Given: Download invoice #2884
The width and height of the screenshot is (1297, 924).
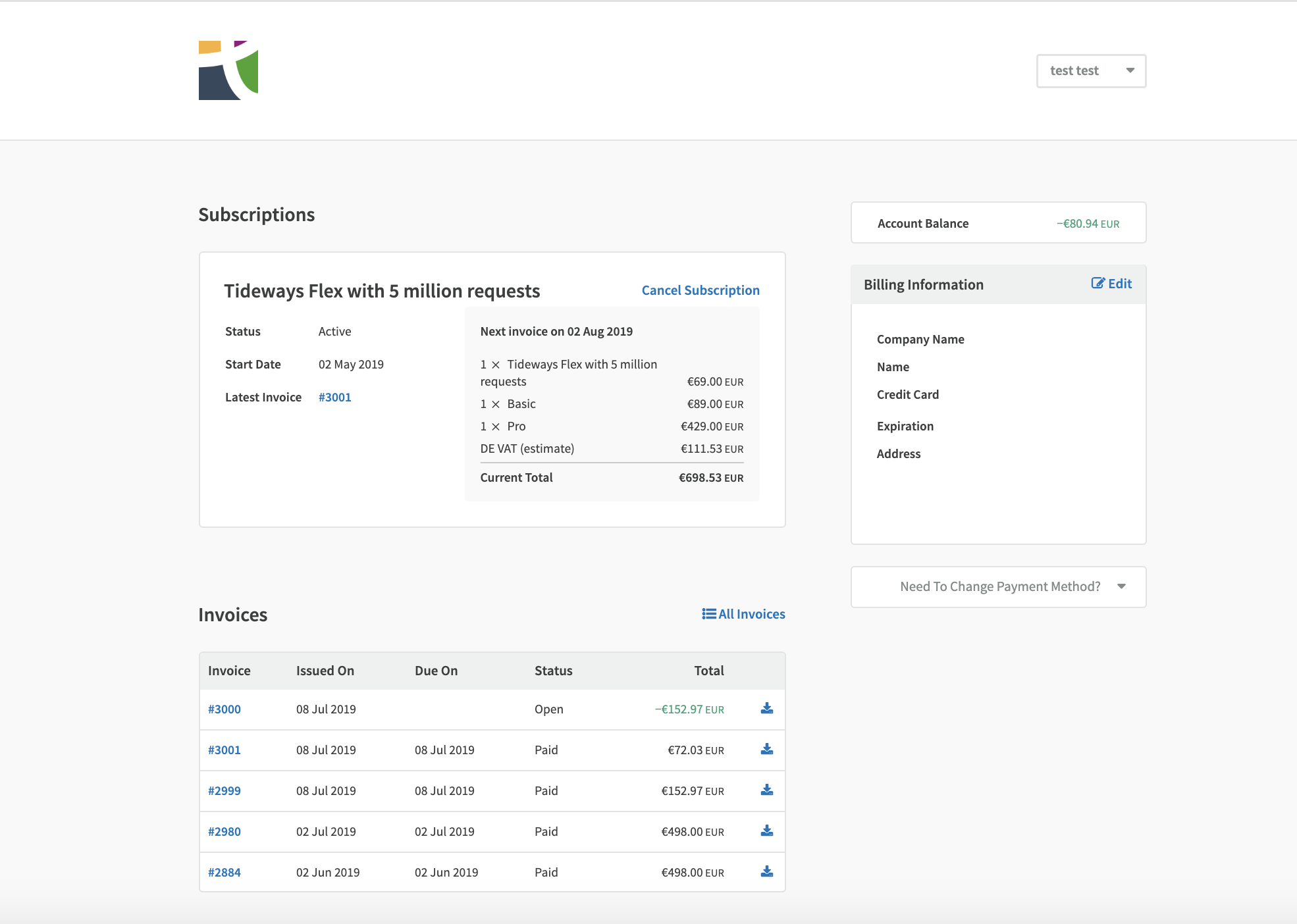Looking at the screenshot, I should 767,871.
